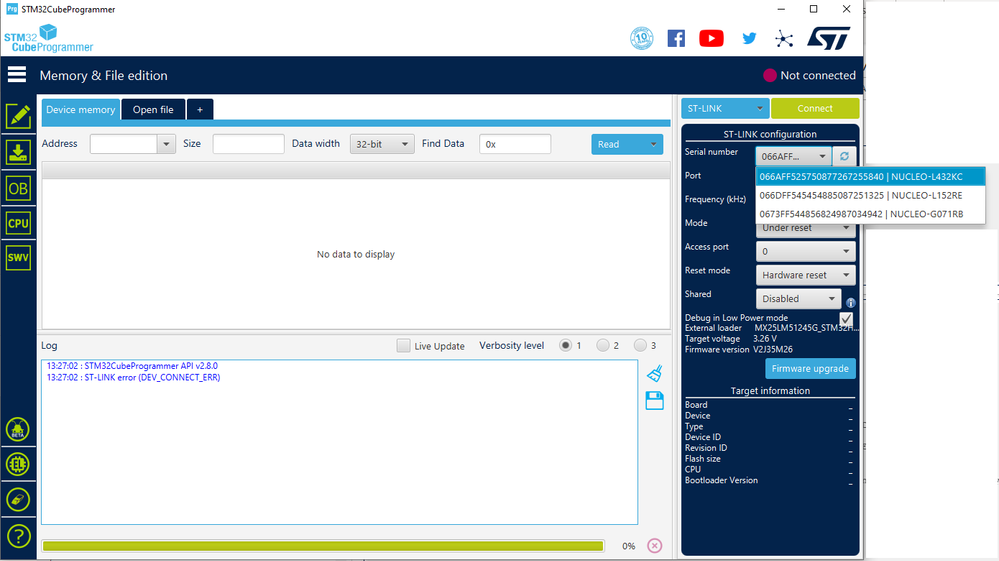The image size is (999, 561).
Task: Open the Mode Under reset dropdown
Action: (805, 228)
